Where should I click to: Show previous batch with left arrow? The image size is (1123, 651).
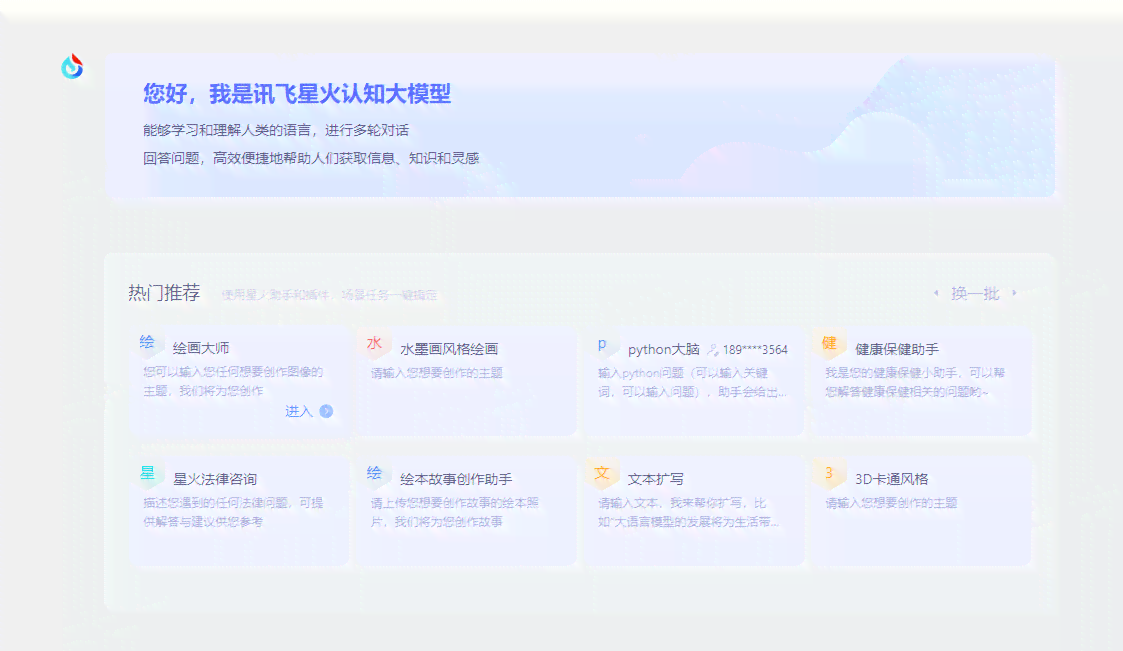(936, 293)
